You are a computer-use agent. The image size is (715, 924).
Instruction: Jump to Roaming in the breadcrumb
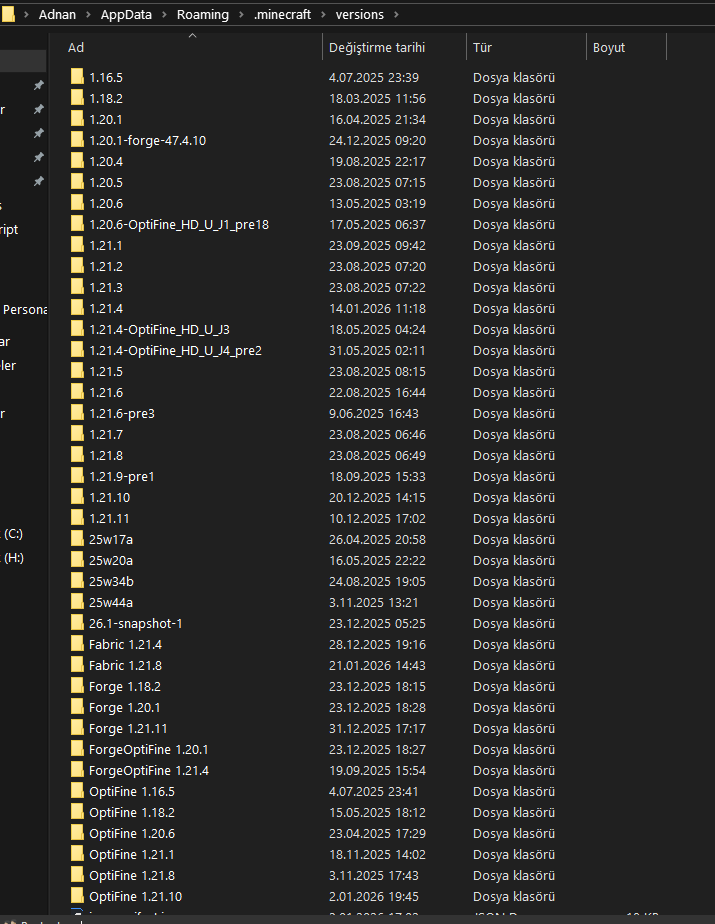click(x=203, y=15)
